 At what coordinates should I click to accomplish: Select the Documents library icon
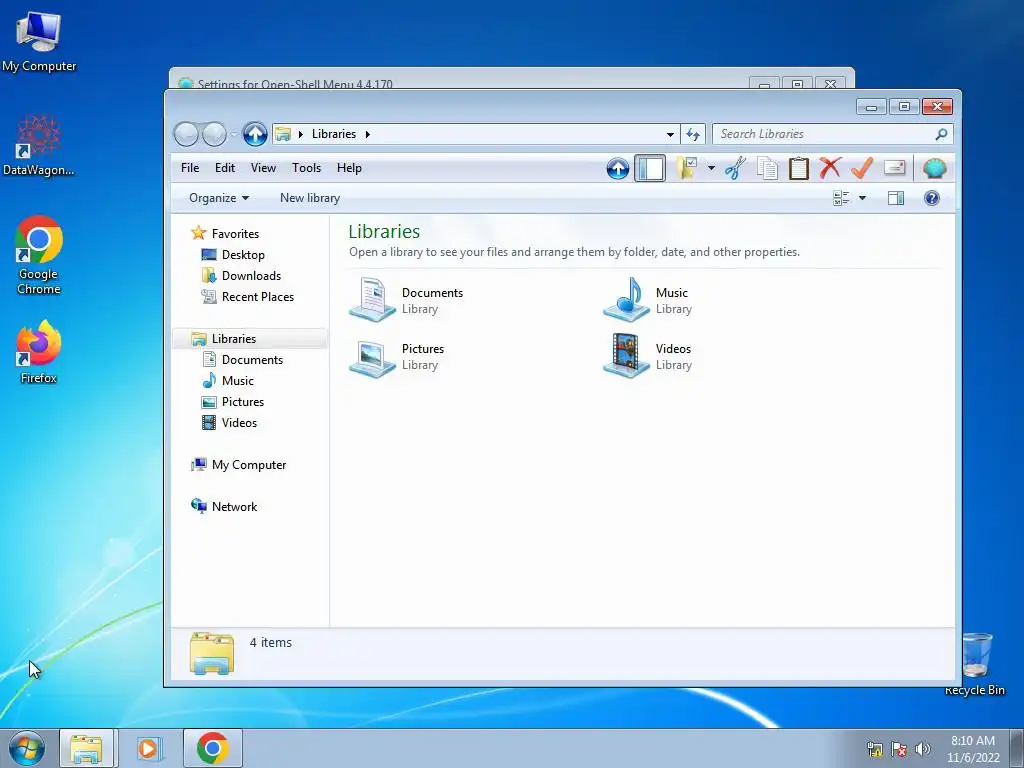pos(372,300)
